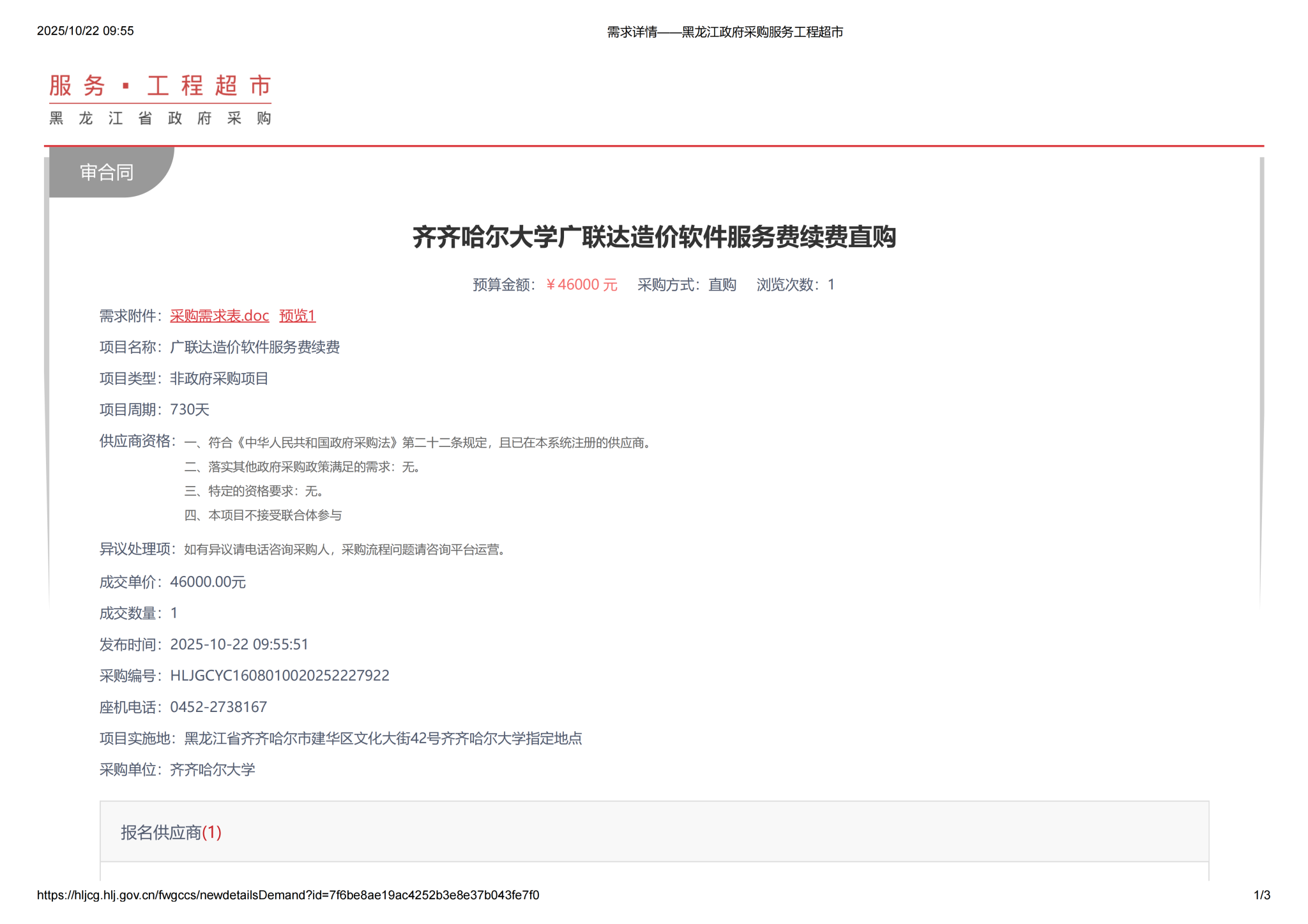The height and width of the screenshot is (924, 1308).
Task: Click the footer page URL
Action: tap(287, 895)
